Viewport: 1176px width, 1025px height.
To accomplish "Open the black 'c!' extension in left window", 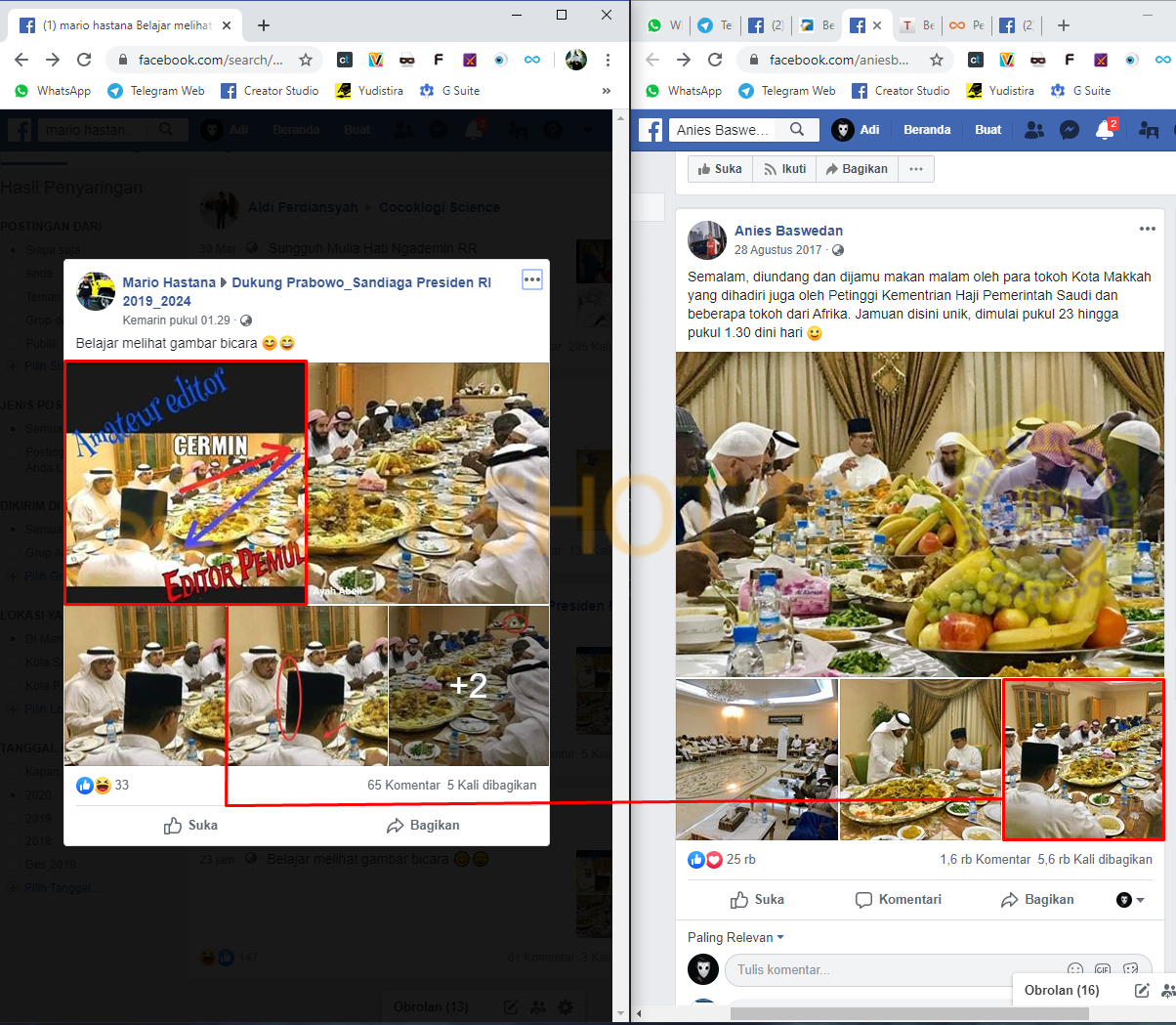I will (344, 60).
